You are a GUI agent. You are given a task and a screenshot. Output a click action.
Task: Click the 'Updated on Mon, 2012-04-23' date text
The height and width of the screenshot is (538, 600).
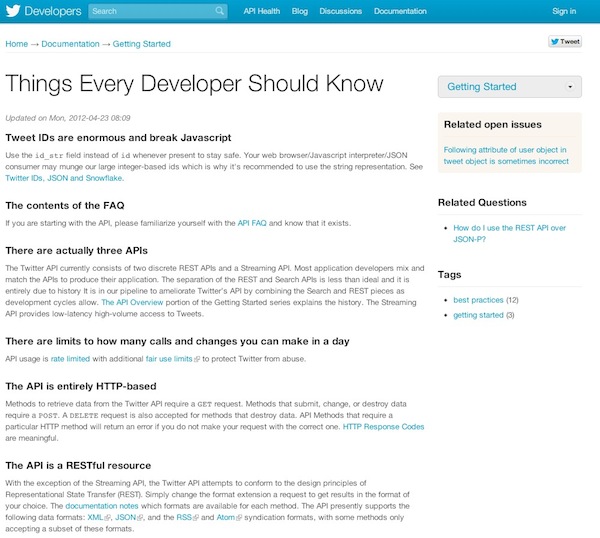click(x=68, y=118)
